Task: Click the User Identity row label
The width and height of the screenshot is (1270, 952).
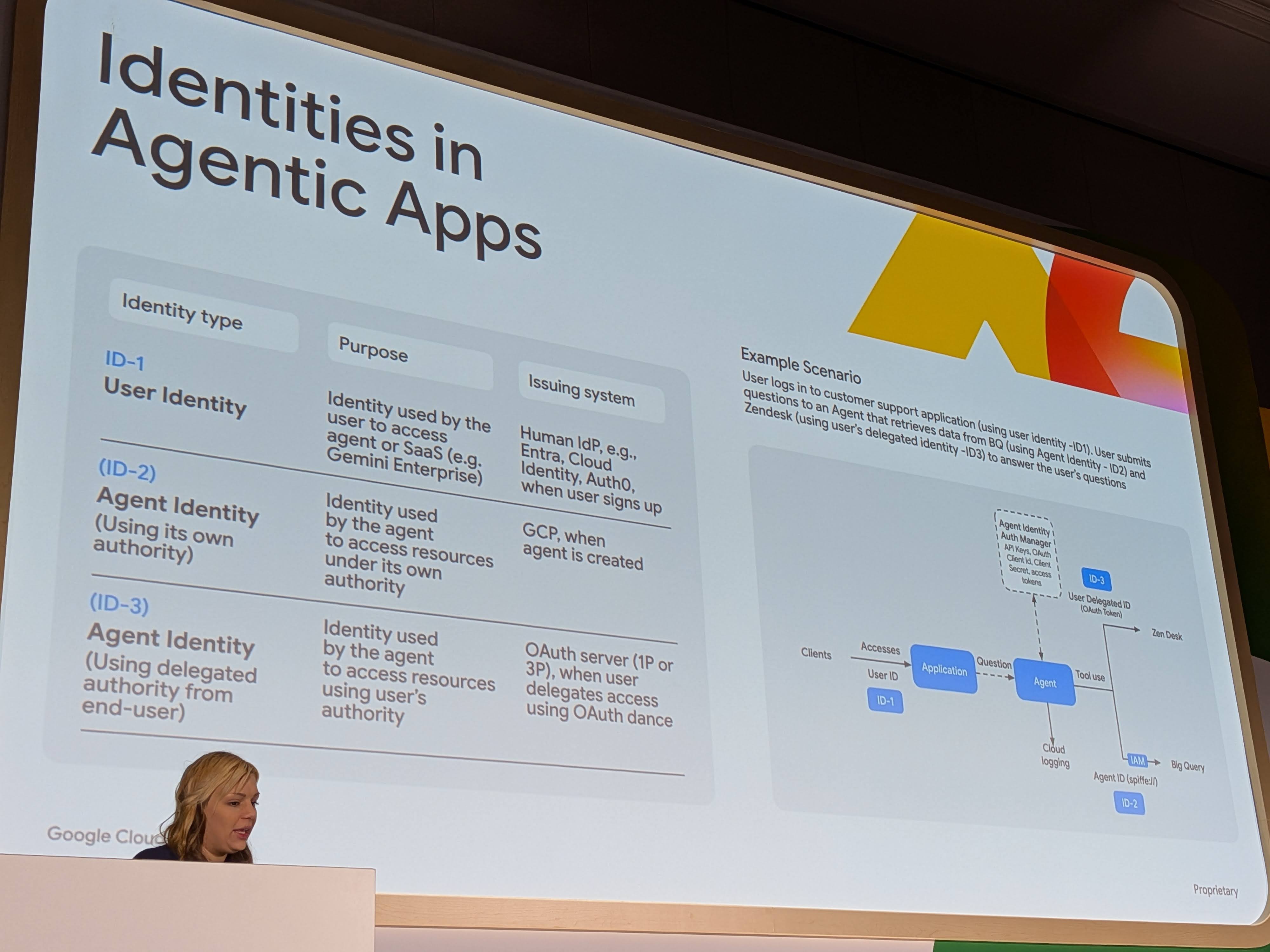Action: [175, 397]
